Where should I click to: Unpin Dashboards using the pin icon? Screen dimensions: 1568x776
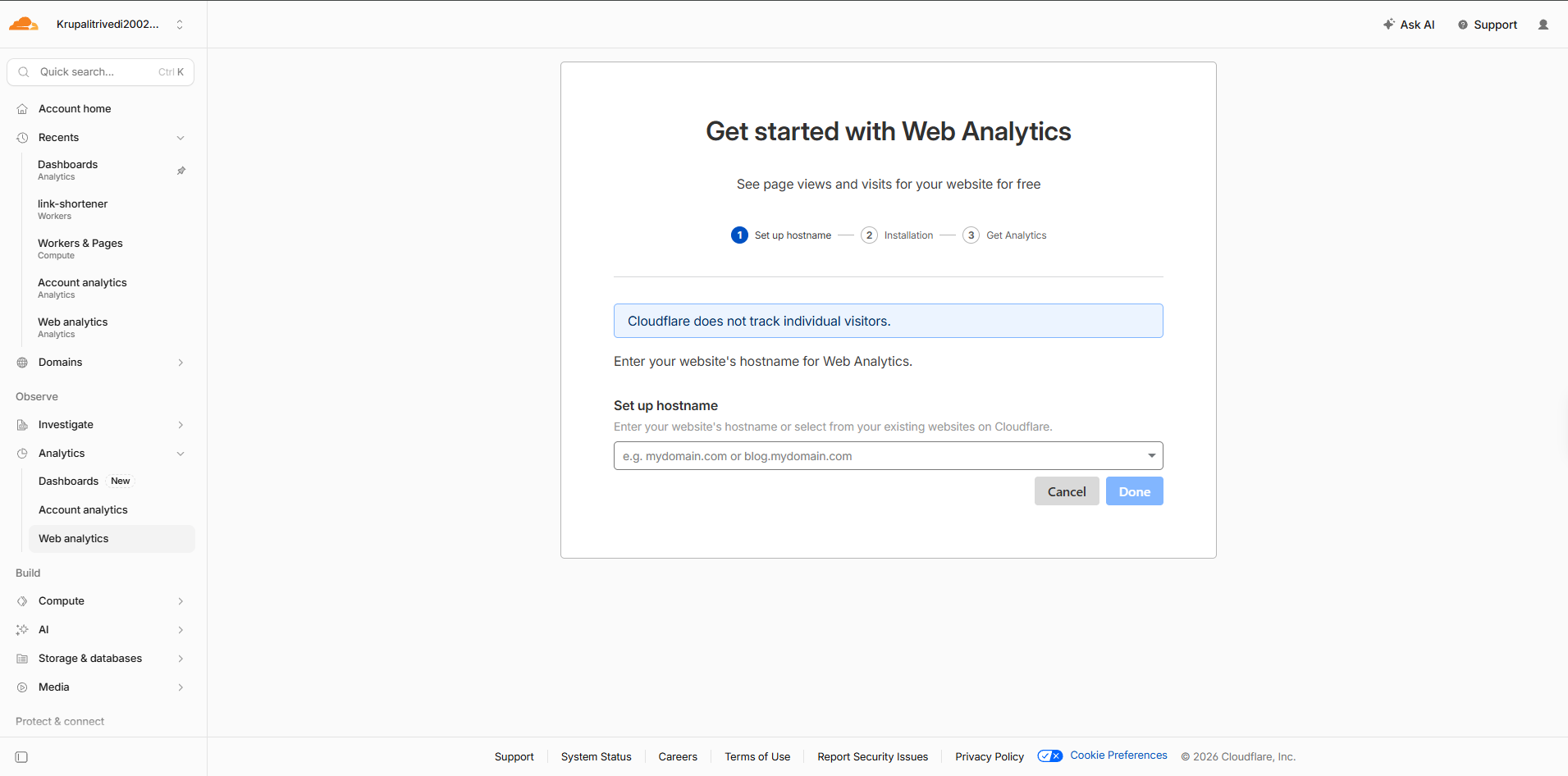(181, 171)
